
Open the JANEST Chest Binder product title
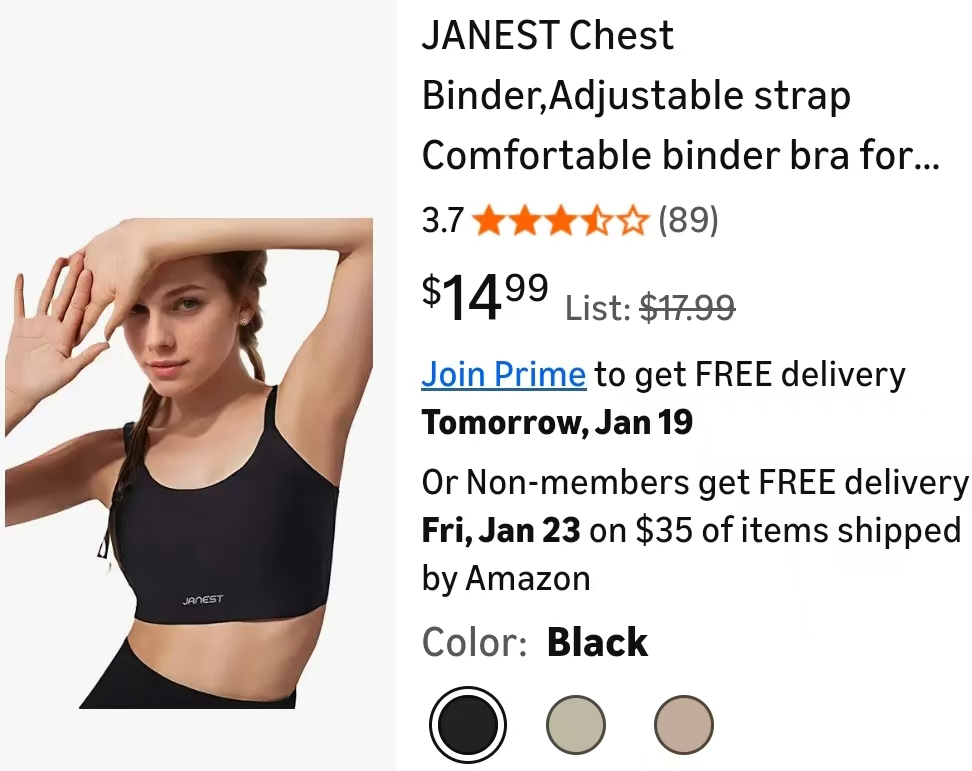(x=680, y=95)
